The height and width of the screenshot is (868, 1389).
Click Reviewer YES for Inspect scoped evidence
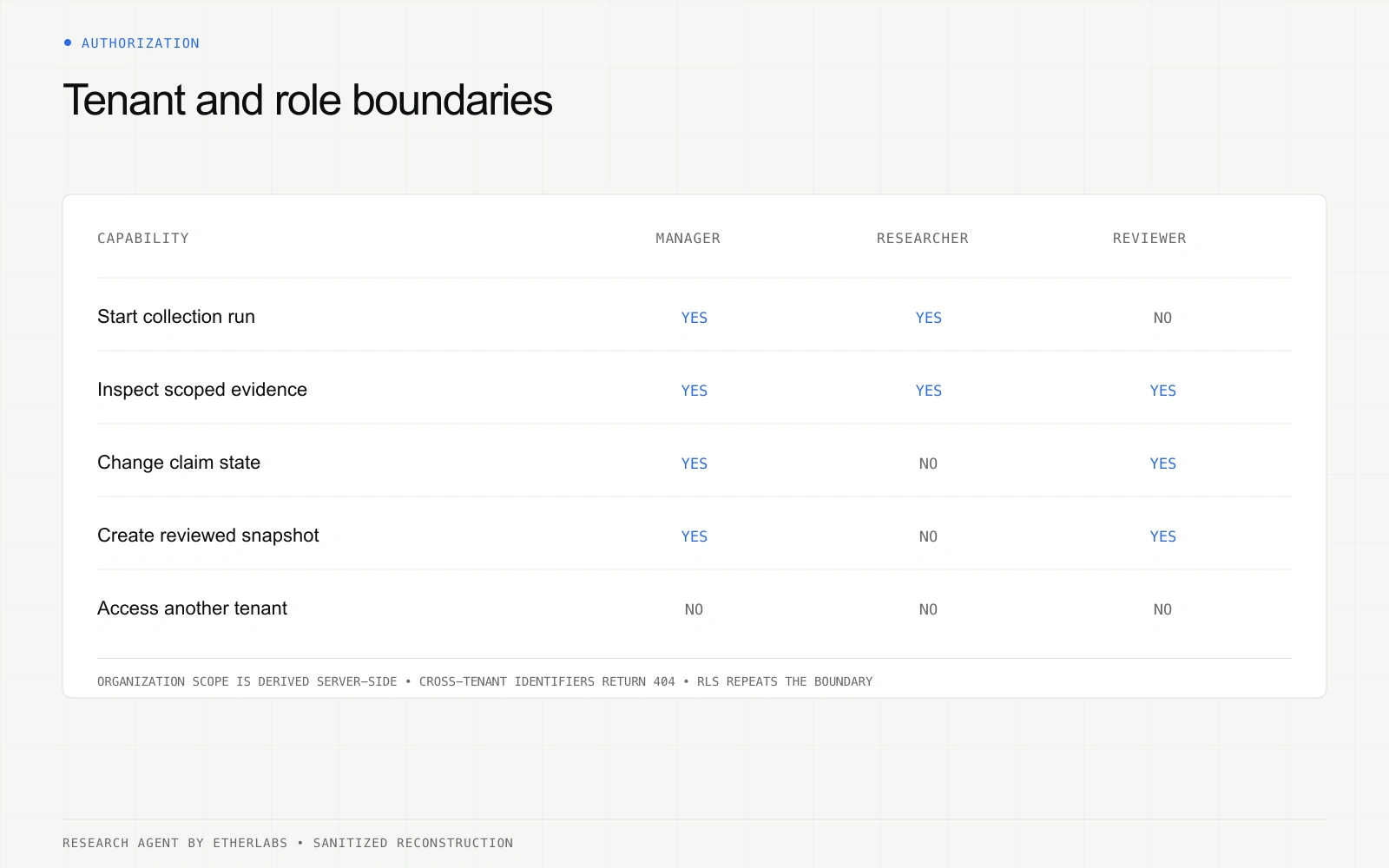(1163, 391)
